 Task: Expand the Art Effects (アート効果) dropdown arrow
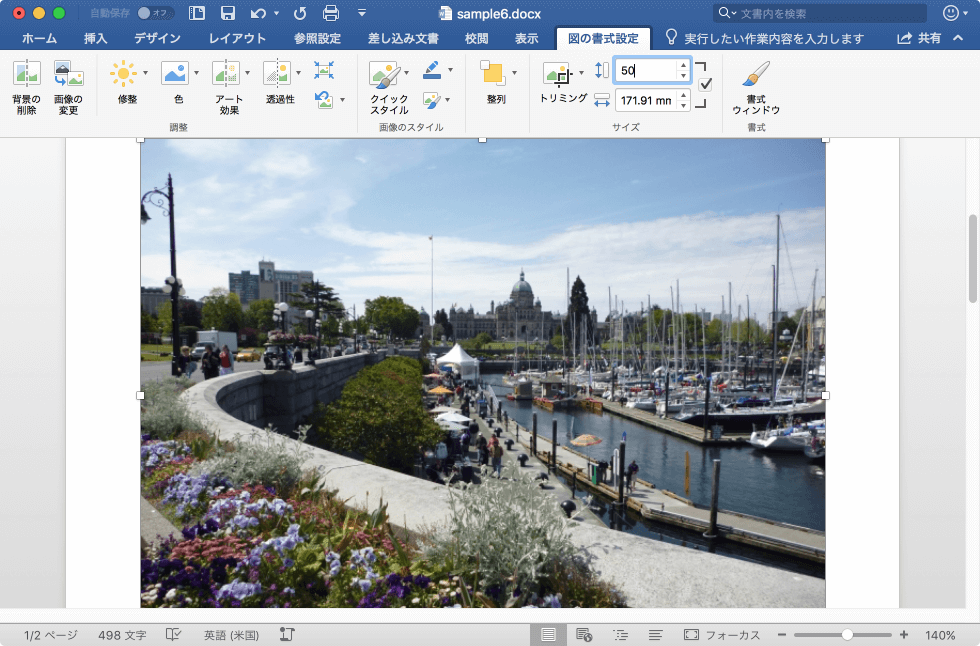(x=247, y=73)
